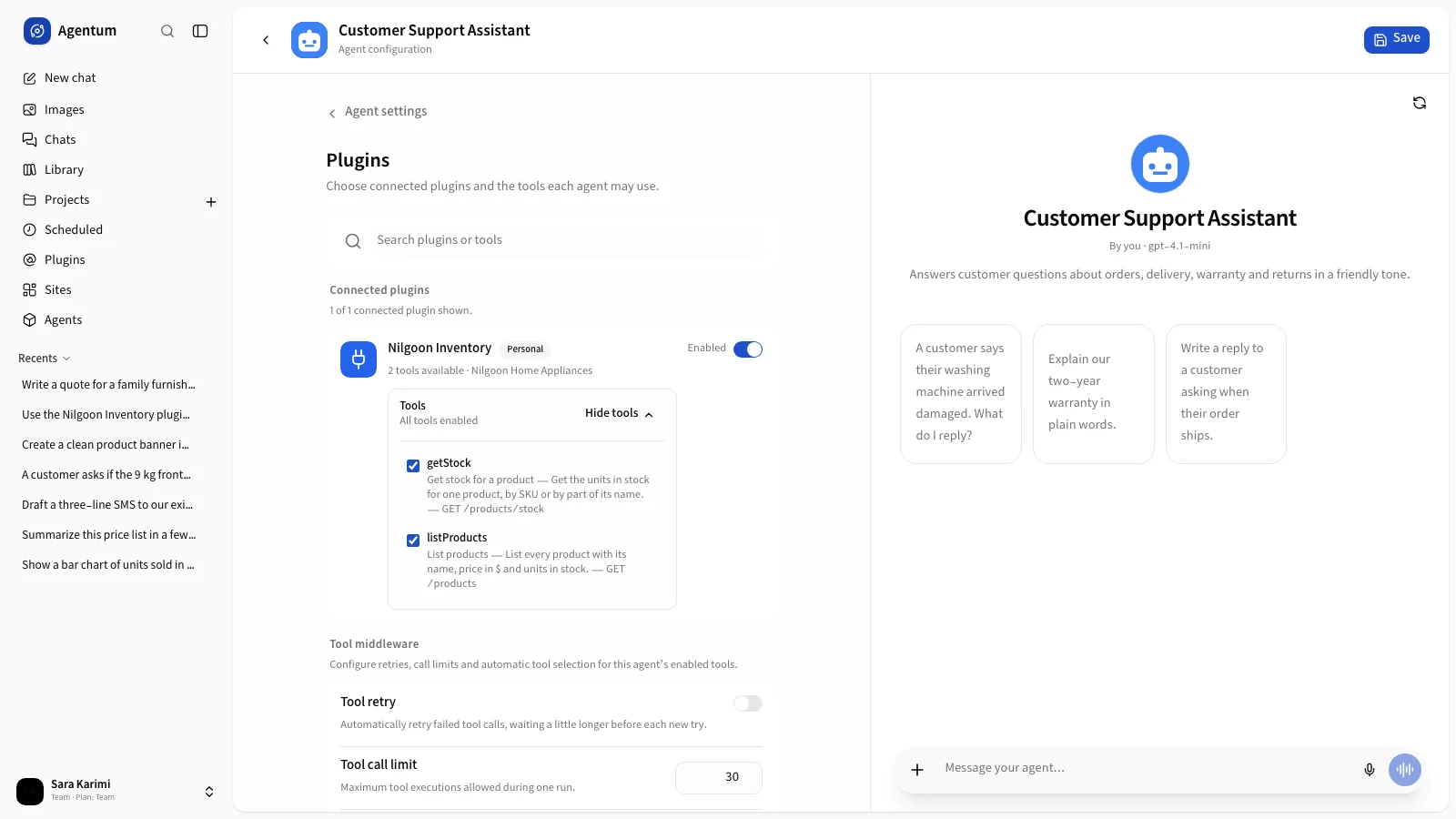1456x819 pixels.
Task: Collapse tools with Hide tools
Action: pos(620,413)
